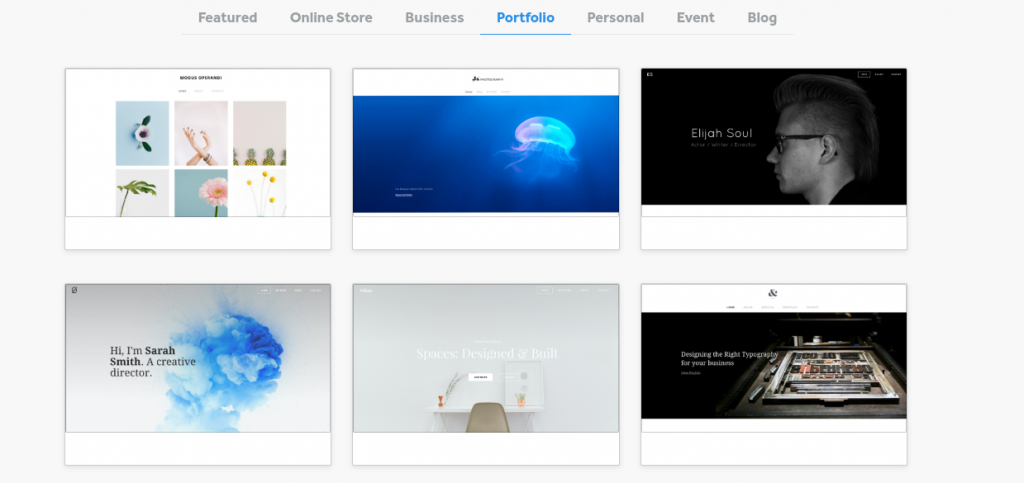Click the pink gerbera photo in the Modus template
This screenshot has width=1024, height=483.
tap(201, 193)
